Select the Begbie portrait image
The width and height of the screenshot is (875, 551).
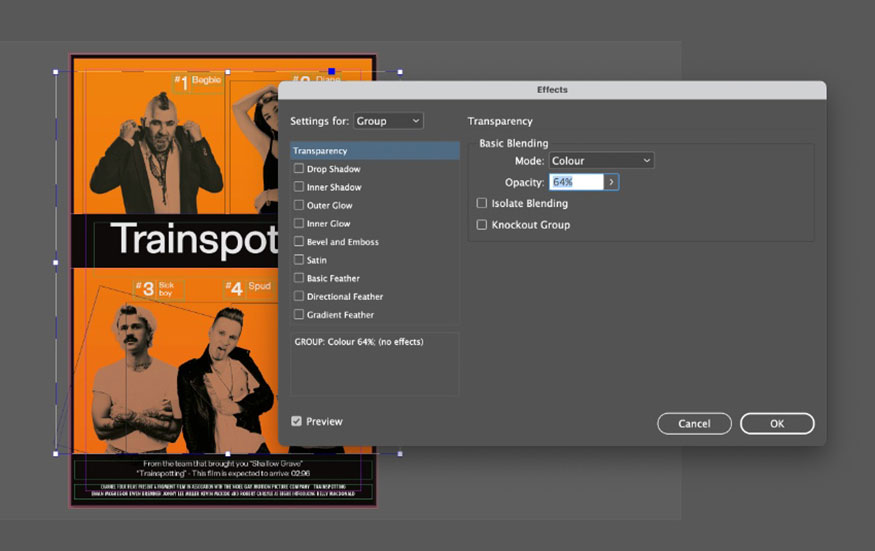(159, 152)
